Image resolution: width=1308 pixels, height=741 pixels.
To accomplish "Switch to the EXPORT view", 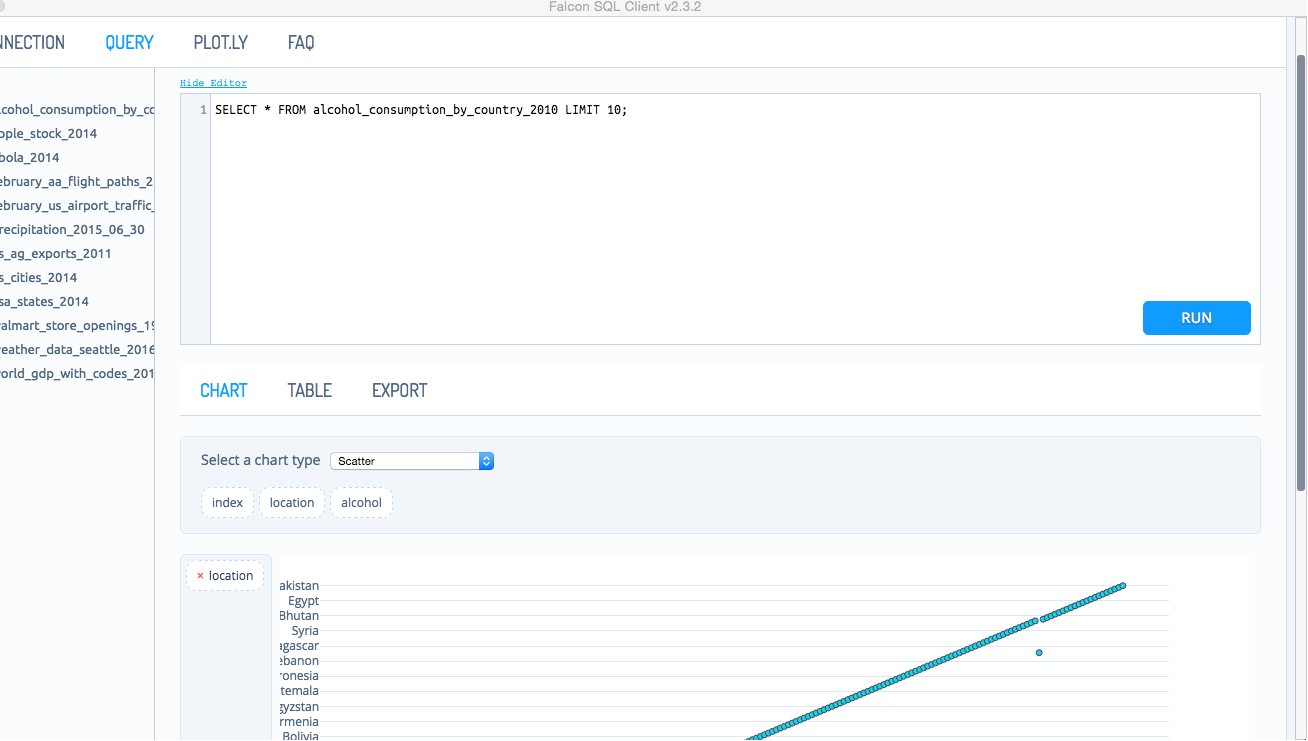I will (398, 390).
